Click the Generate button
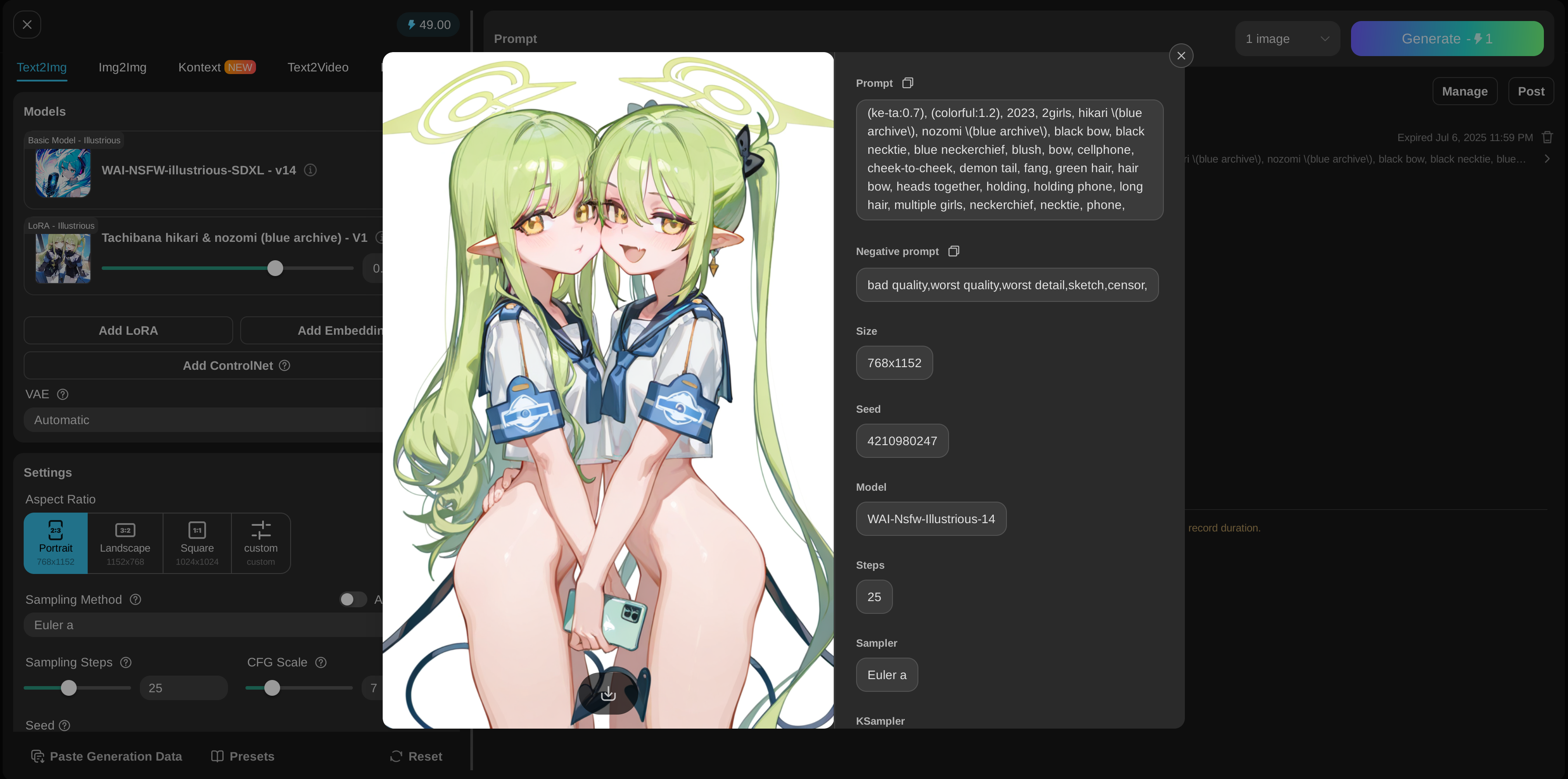Viewport: 1568px width, 779px height. (1447, 39)
